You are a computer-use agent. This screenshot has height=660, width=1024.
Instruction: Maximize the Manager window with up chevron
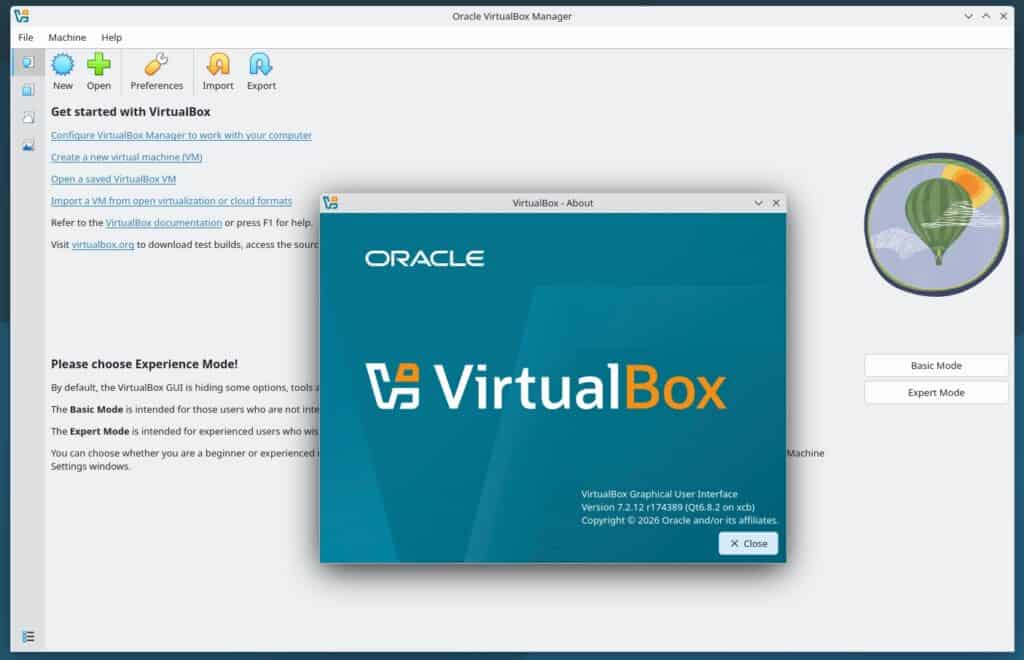[986, 16]
